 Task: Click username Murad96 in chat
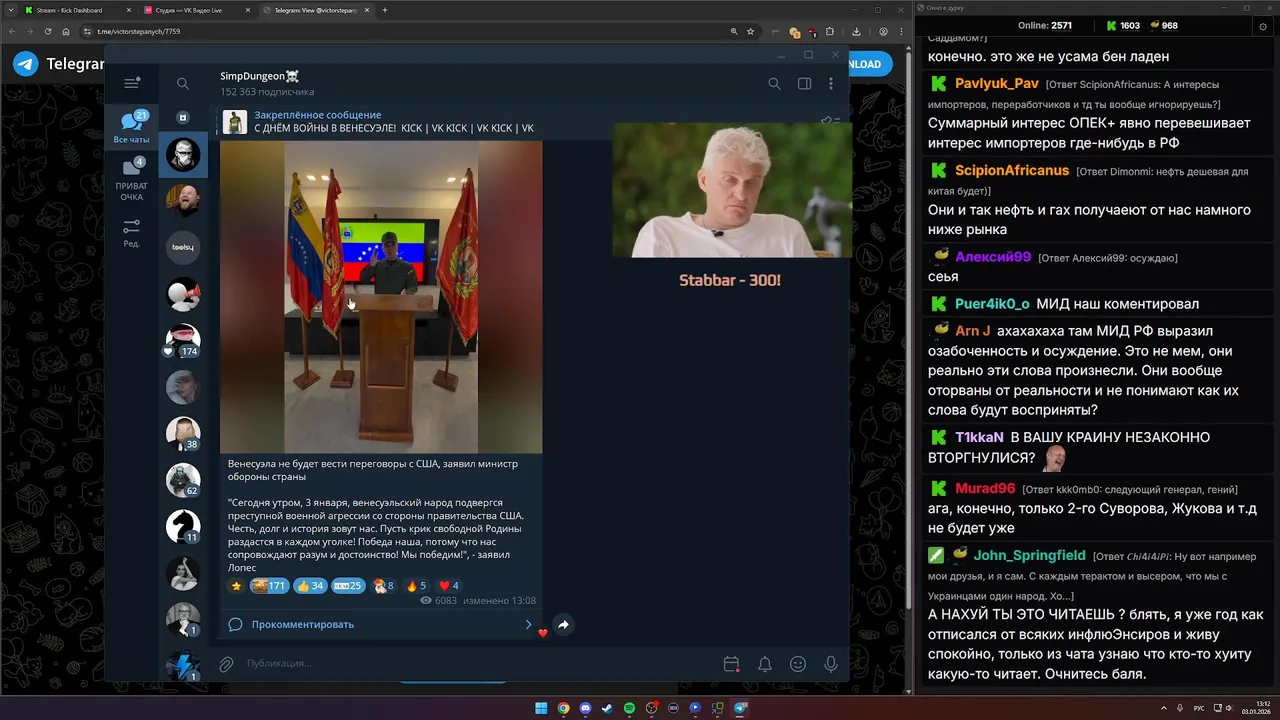(985, 488)
